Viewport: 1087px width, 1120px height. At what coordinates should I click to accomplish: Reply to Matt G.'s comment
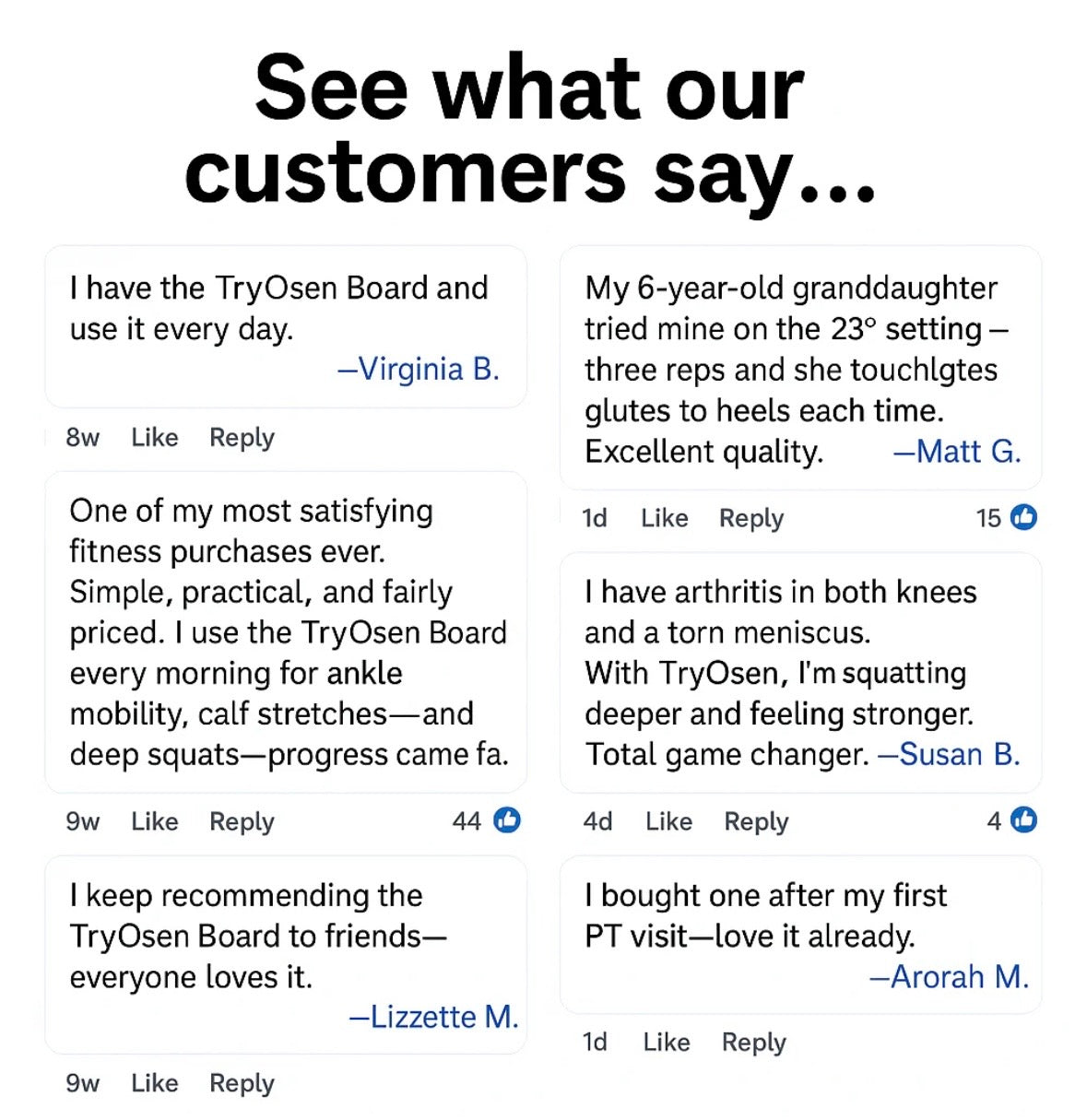click(751, 518)
